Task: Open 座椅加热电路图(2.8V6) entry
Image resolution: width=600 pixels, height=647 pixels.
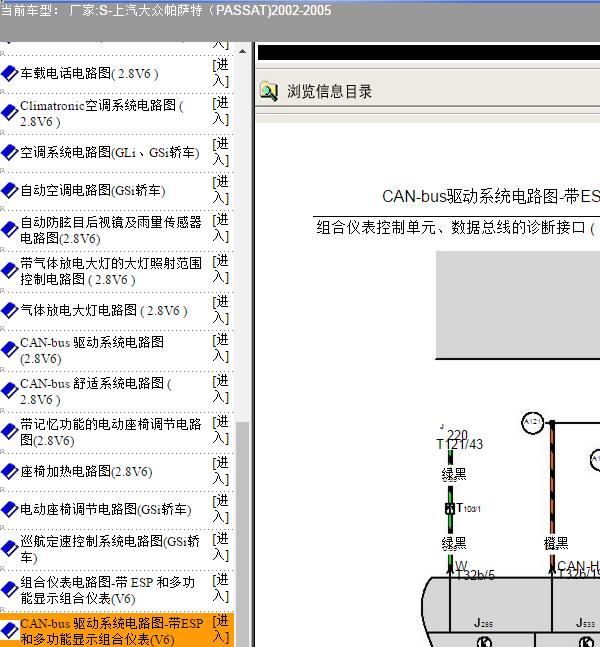Action: (x=86, y=471)
